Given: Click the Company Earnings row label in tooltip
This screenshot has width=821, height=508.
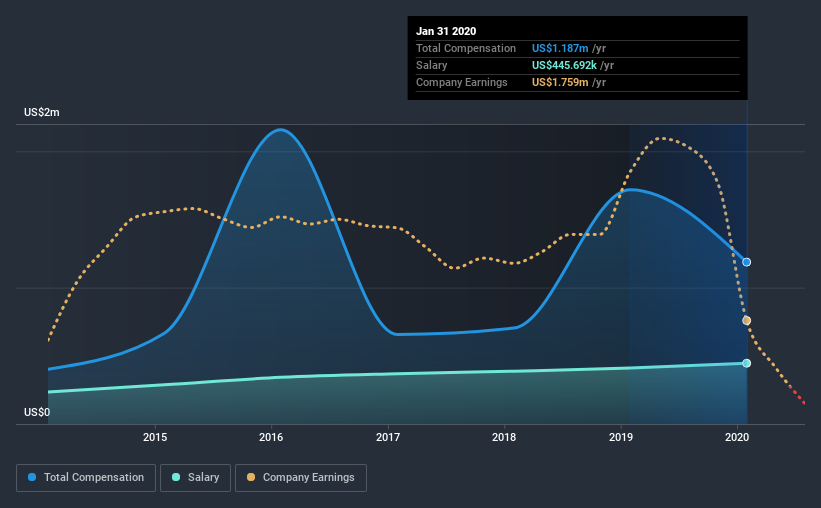Looking at the screenshot, I should (462, 82).
